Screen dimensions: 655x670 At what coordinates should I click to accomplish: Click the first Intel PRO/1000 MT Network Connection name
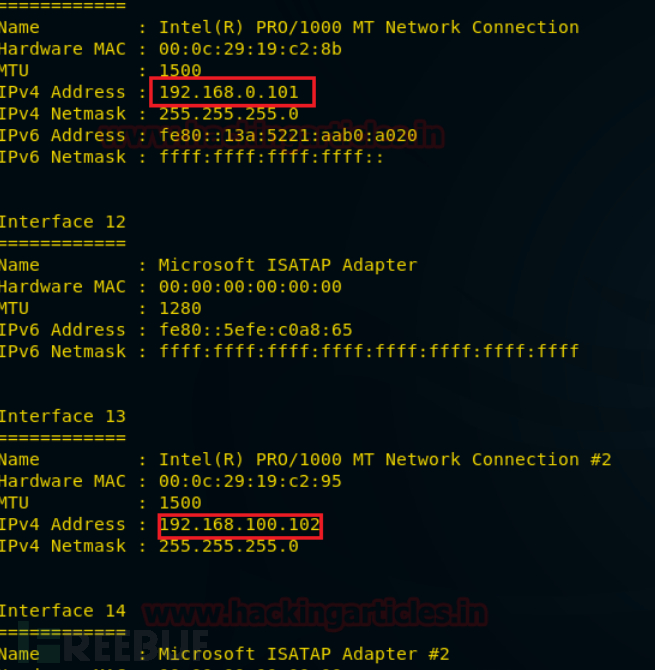tap(369, 27)
